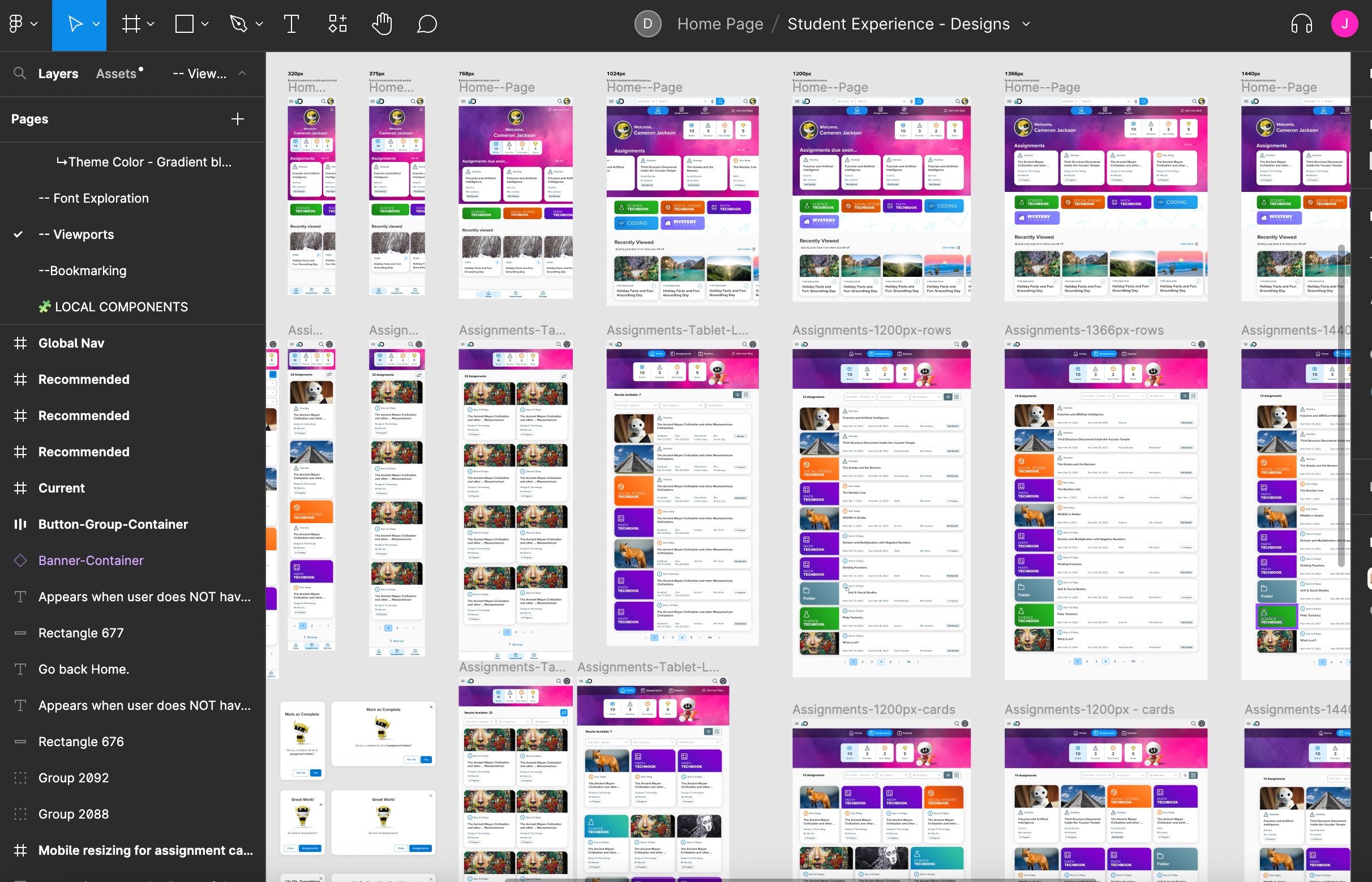This screenshot has height=882, width=1372.
Task: Activate the Hand tool
Action: (382, 24)
